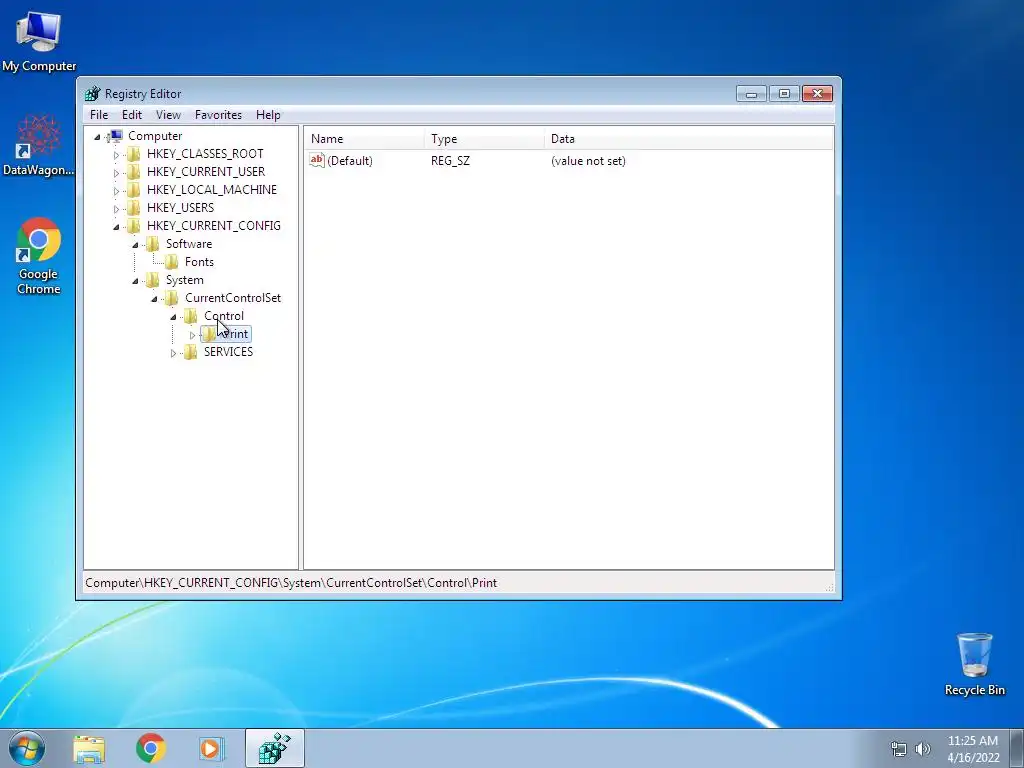Image resolution: width=1024 pixels, height=768 pixels.
Task: Click the status bar registry path
Action: (x=291, y=583)
